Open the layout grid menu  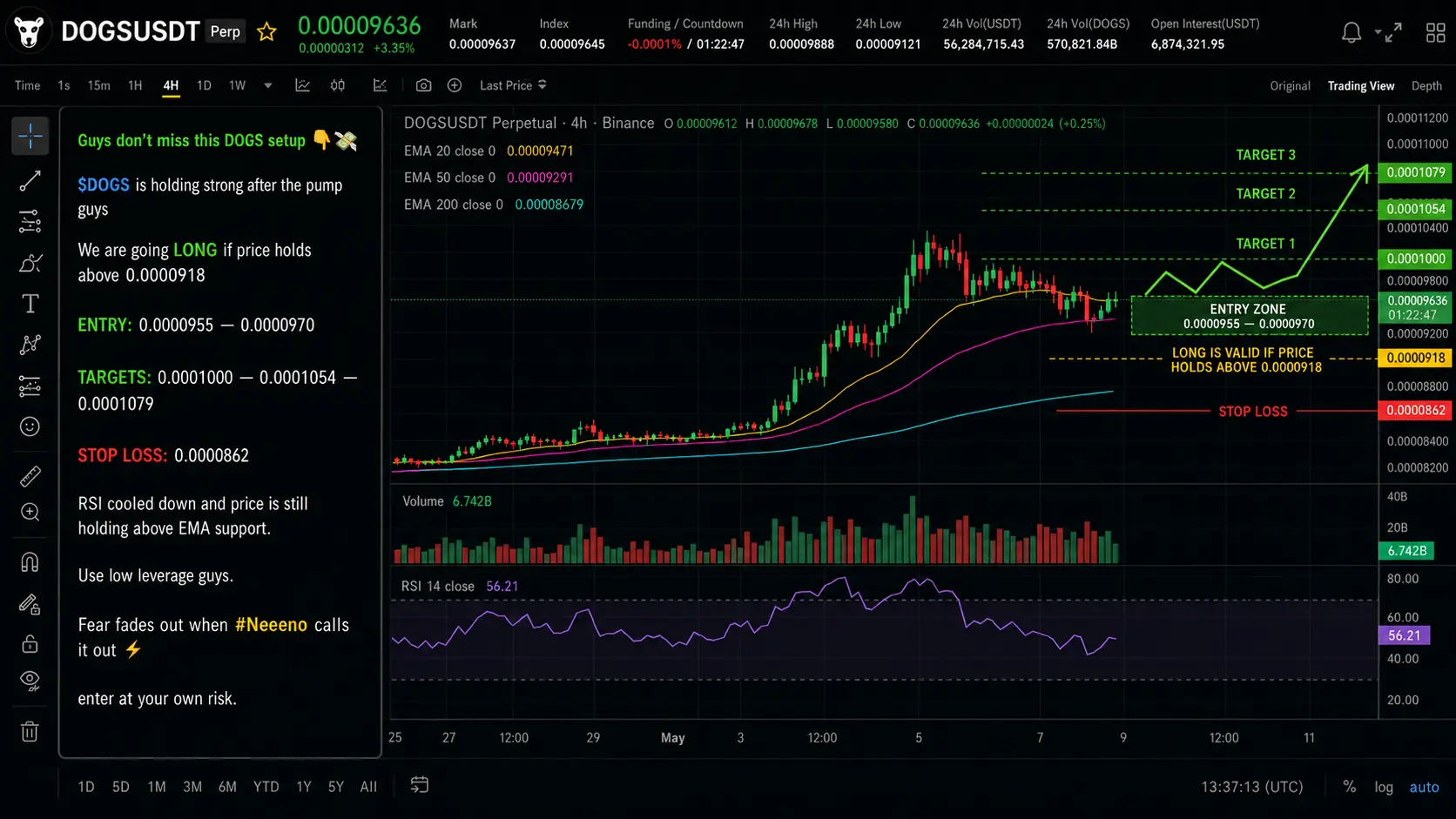click(1436, 33)
